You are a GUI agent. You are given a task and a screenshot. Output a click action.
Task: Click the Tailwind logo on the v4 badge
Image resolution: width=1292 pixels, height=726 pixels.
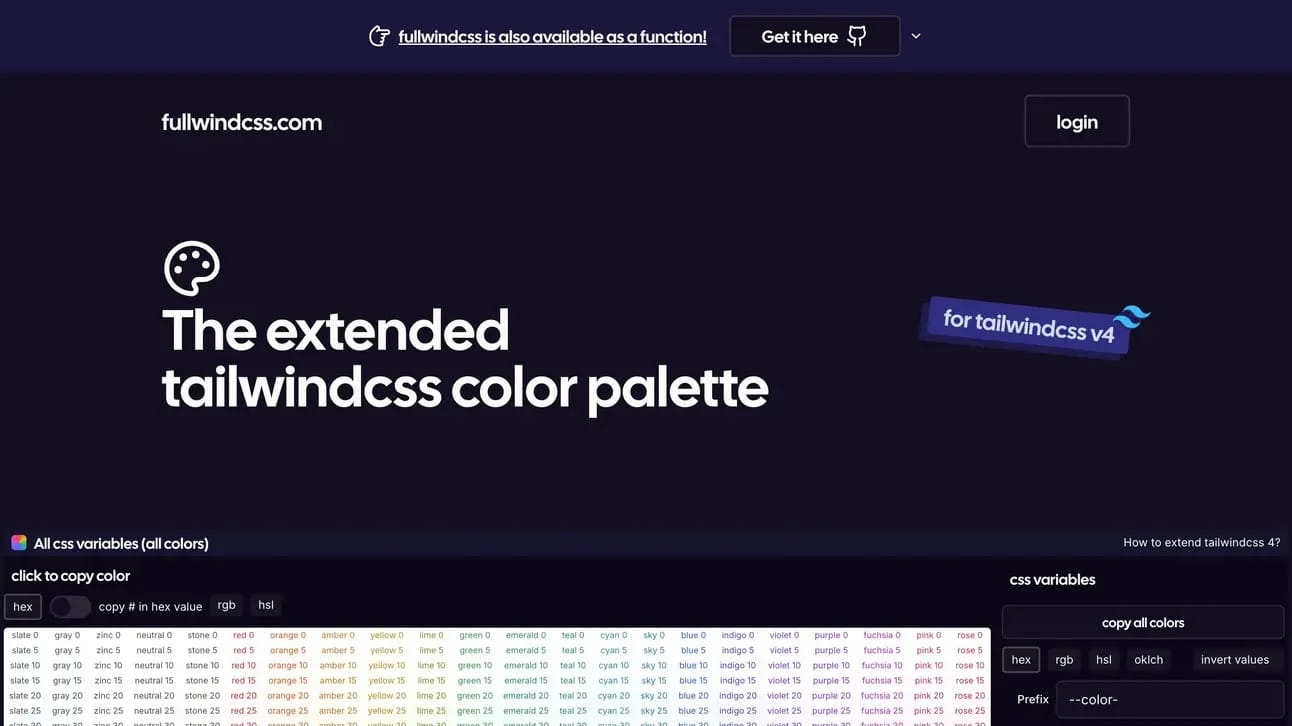point(1133,318)
